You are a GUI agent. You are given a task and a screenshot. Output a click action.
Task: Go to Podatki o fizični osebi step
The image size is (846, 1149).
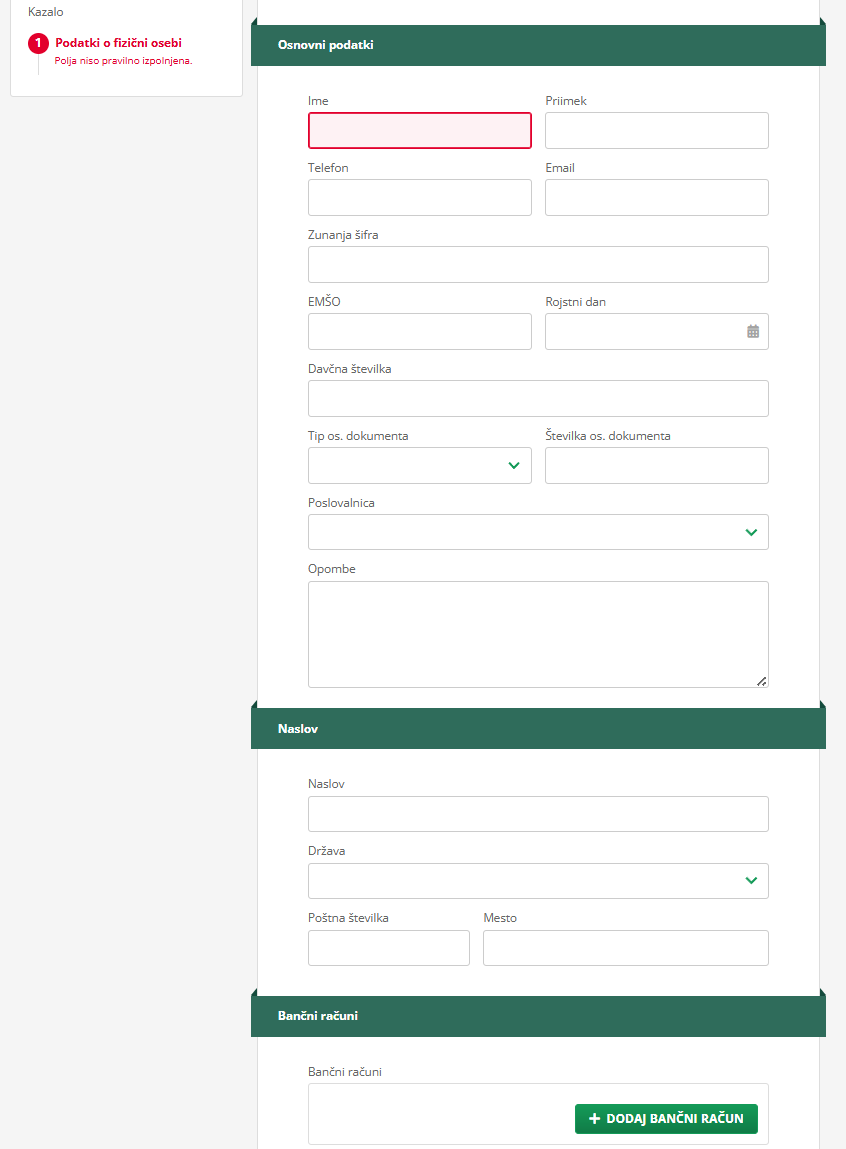(118, 43)
